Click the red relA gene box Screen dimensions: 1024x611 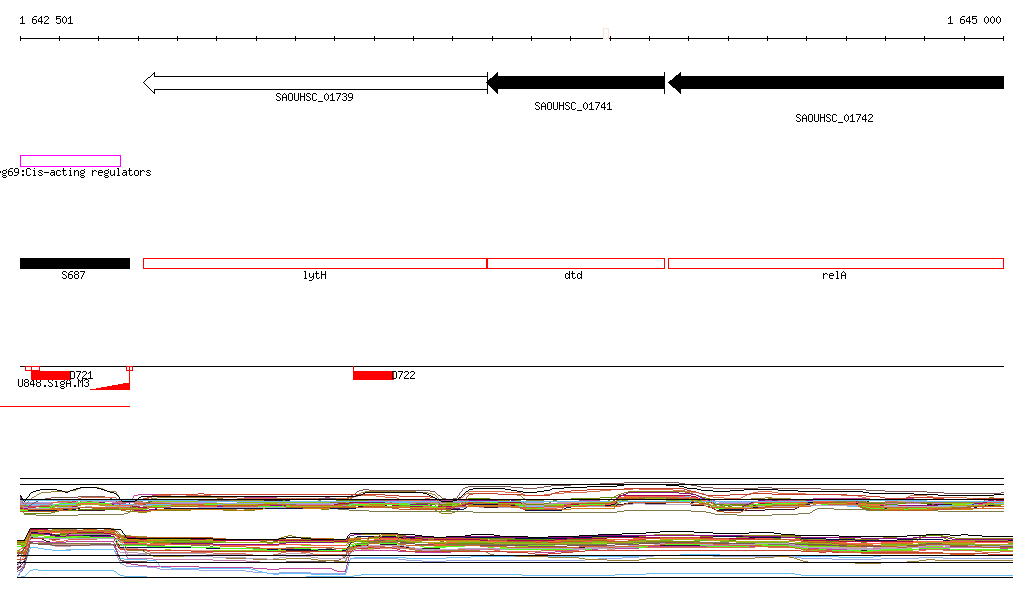[835, 263]
